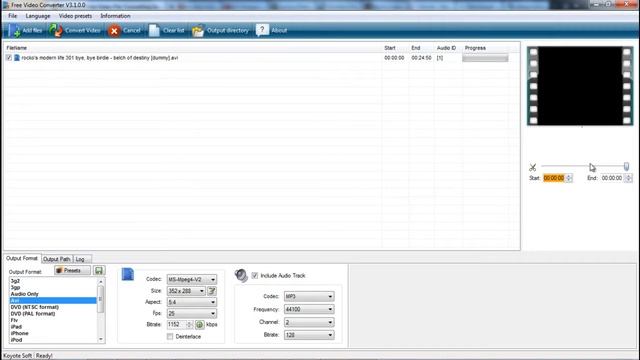Click the Clear list page icon

[154, 31]
